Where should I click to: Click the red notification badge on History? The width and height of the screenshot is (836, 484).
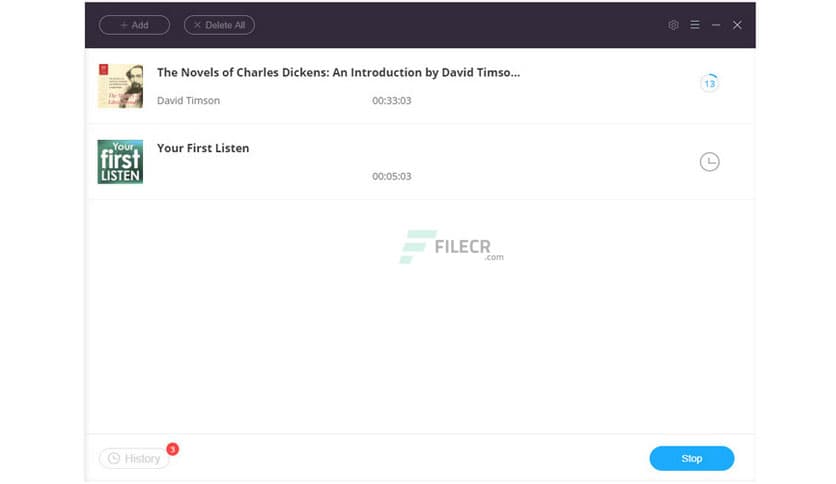pos(173,449)
